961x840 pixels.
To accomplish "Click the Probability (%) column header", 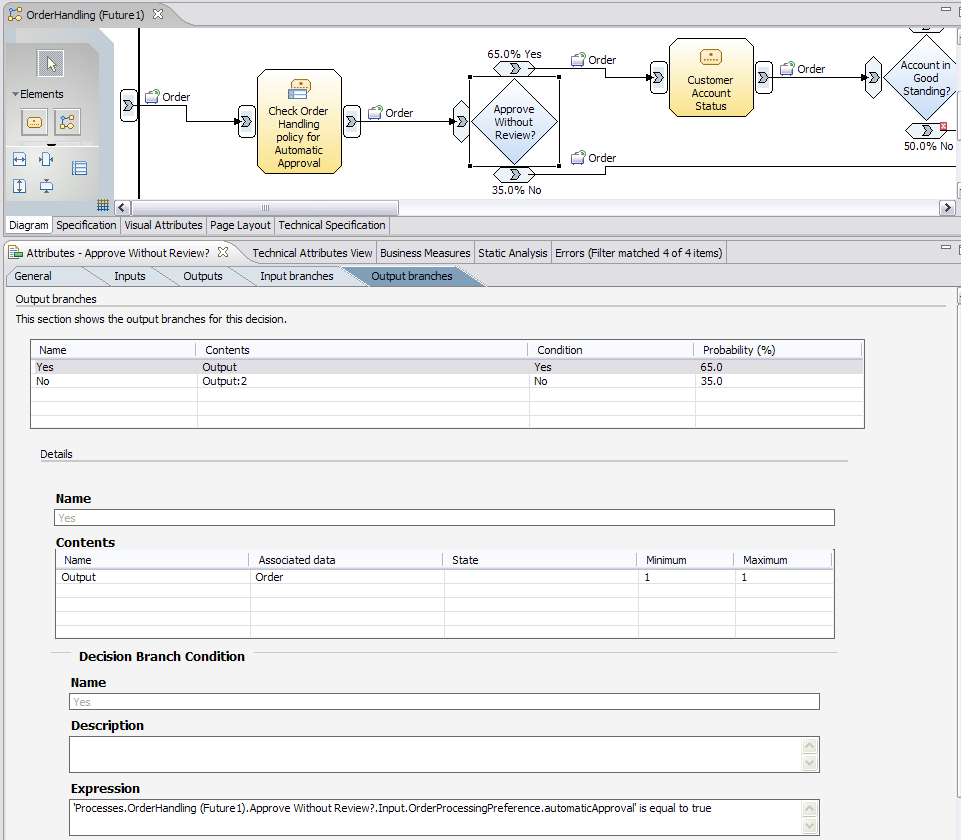I will (x=777, y=350).
